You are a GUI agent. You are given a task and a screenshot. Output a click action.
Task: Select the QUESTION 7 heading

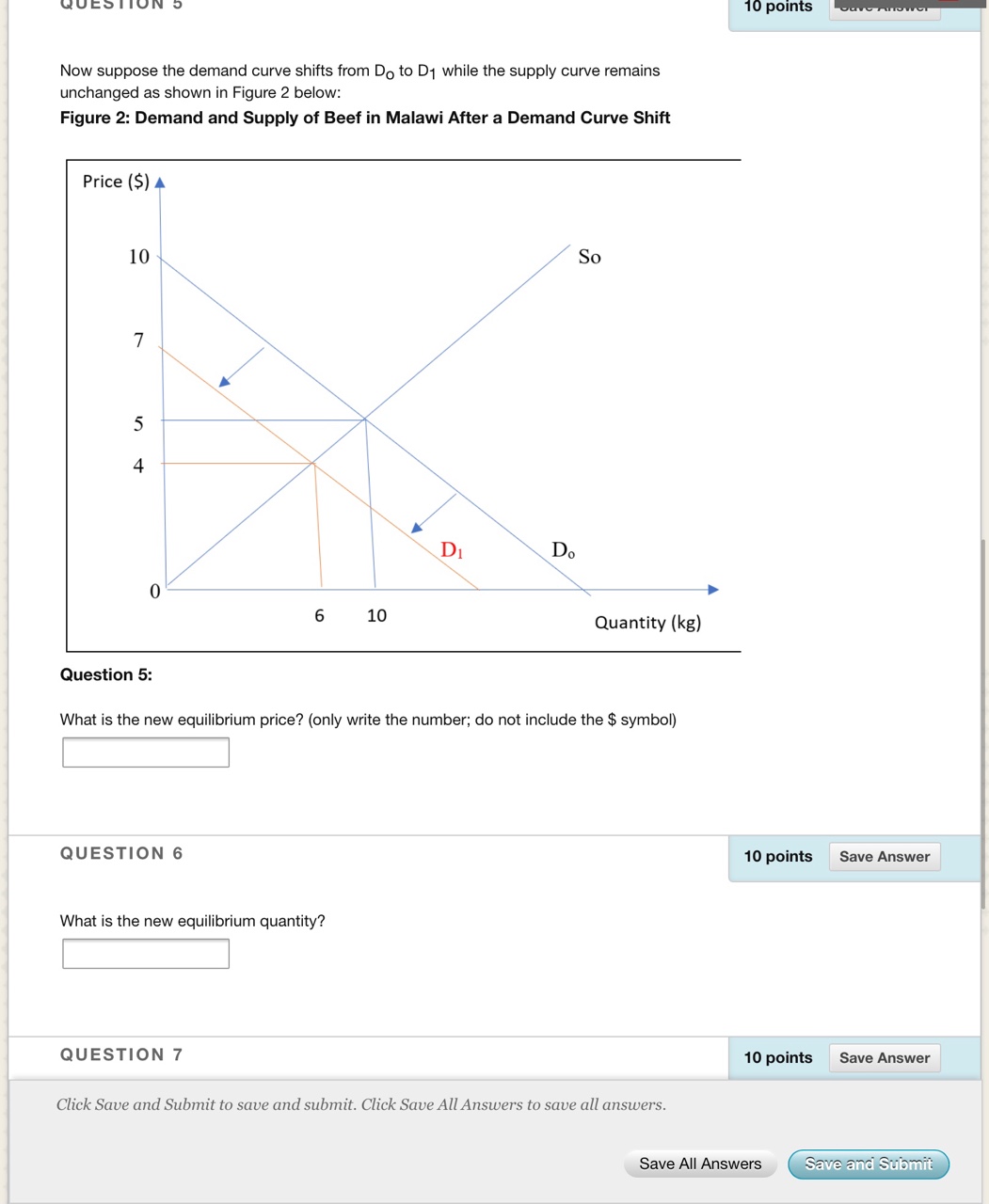pyautogui.click(x=120, y=1054)
